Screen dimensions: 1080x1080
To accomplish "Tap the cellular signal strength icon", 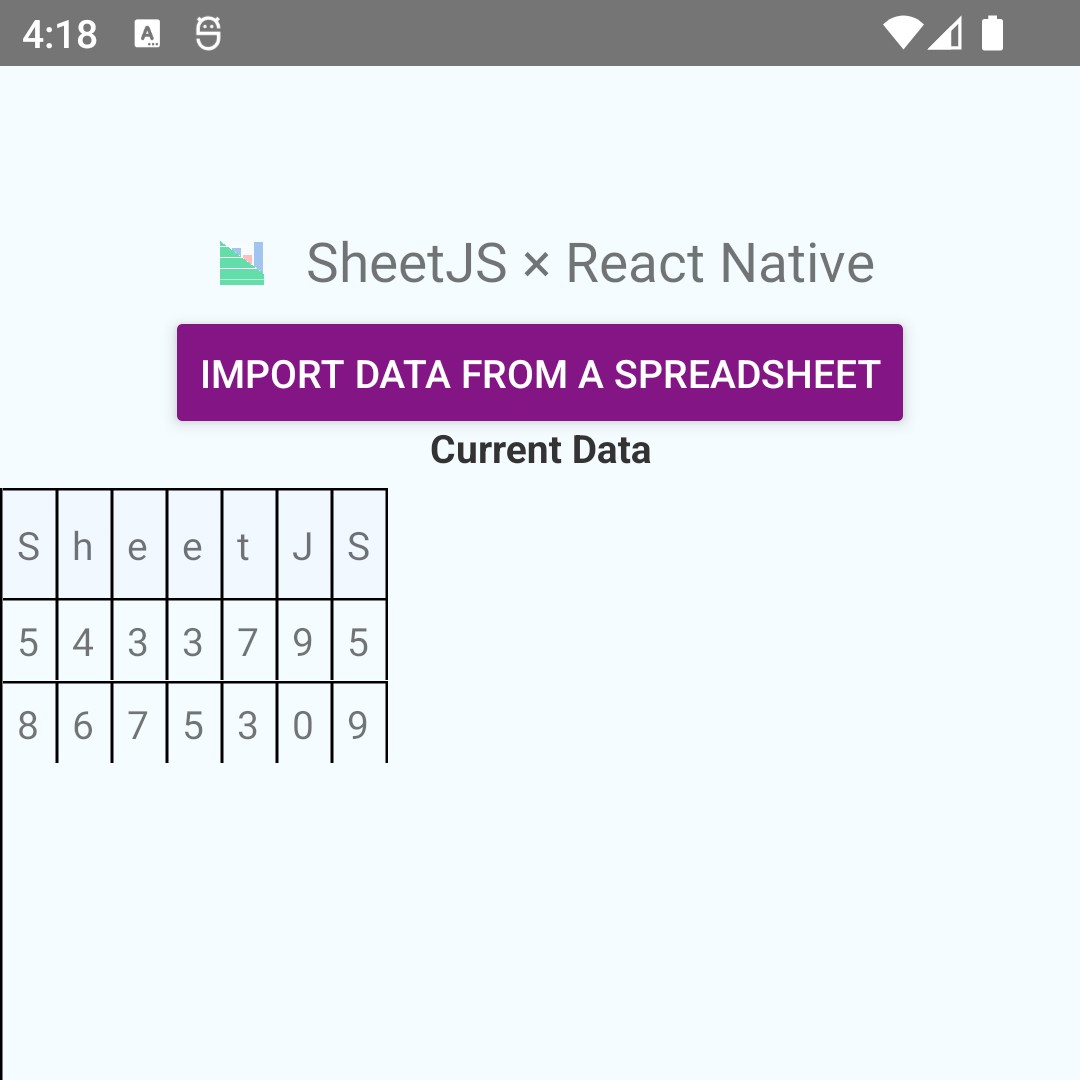I will tap(947, 33).
